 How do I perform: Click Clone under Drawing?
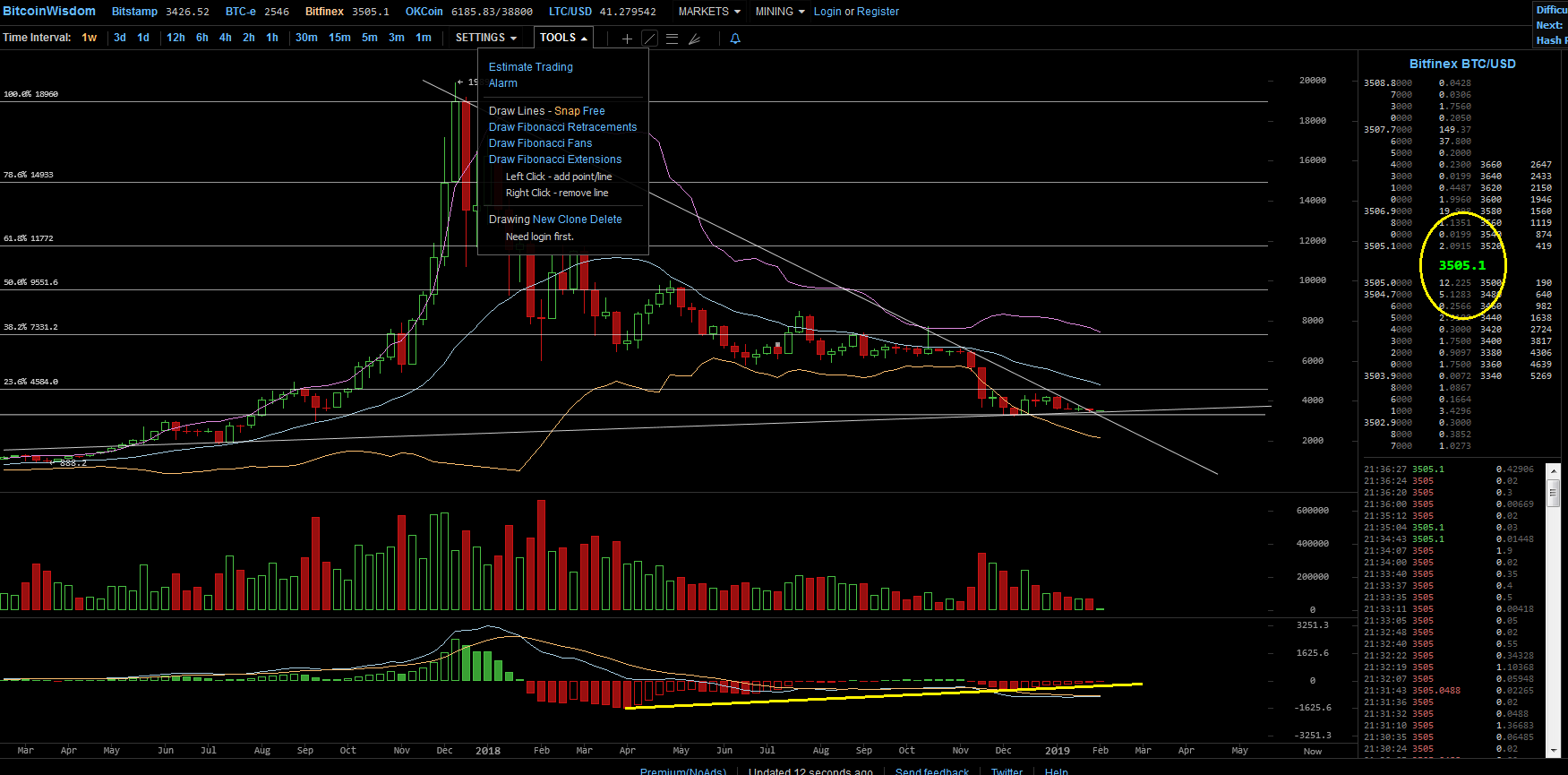point(572,220)
